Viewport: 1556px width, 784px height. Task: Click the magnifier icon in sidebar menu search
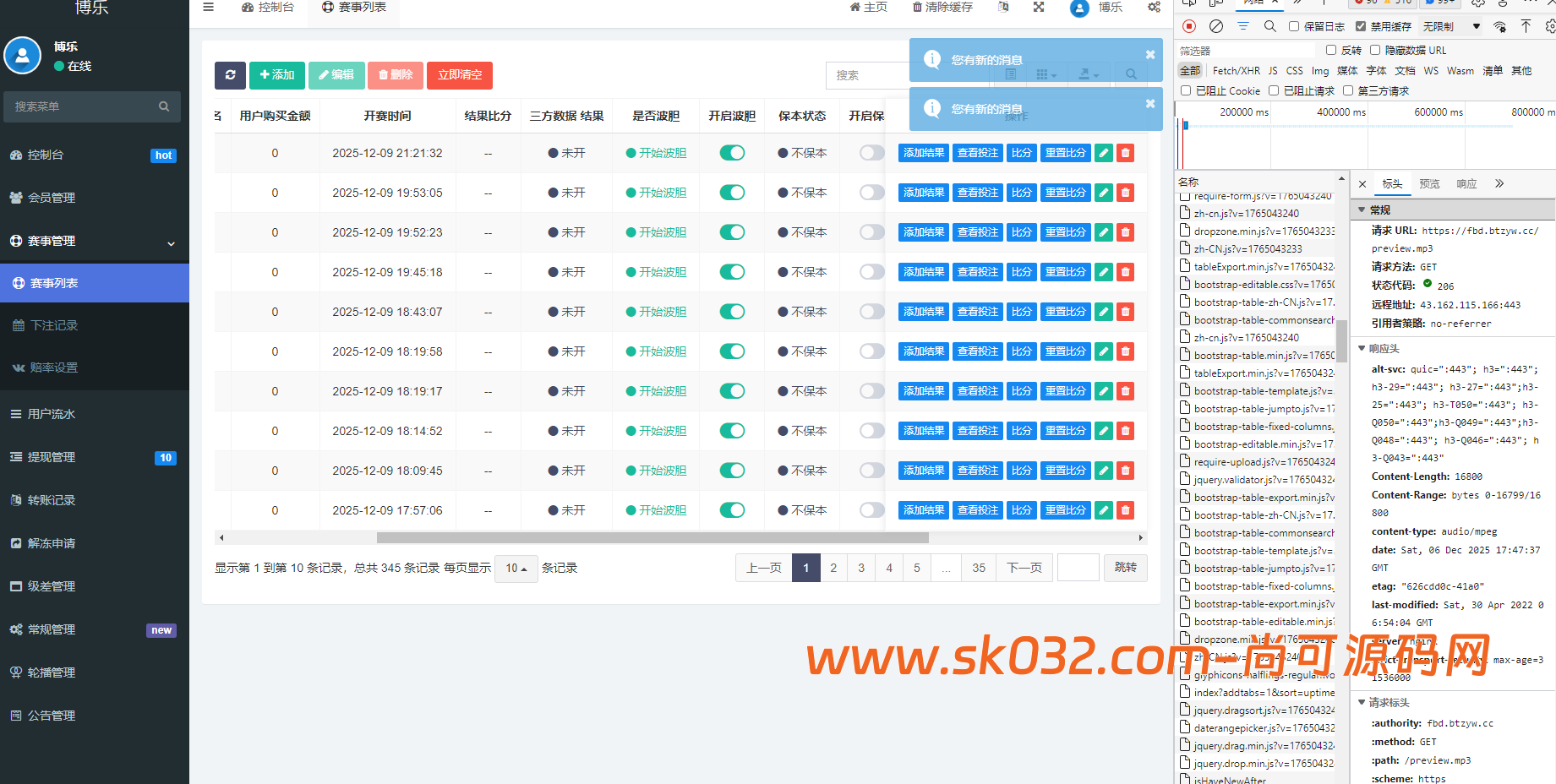pyautogui.click(x=164, y=106)
